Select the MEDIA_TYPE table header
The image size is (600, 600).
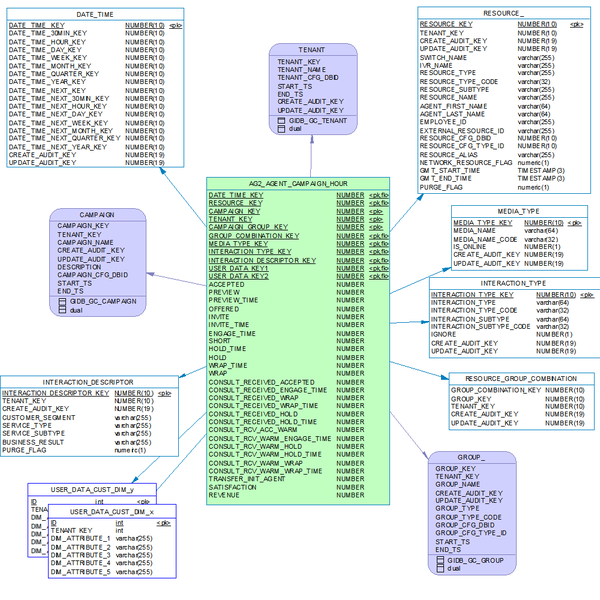click(517, 212)
